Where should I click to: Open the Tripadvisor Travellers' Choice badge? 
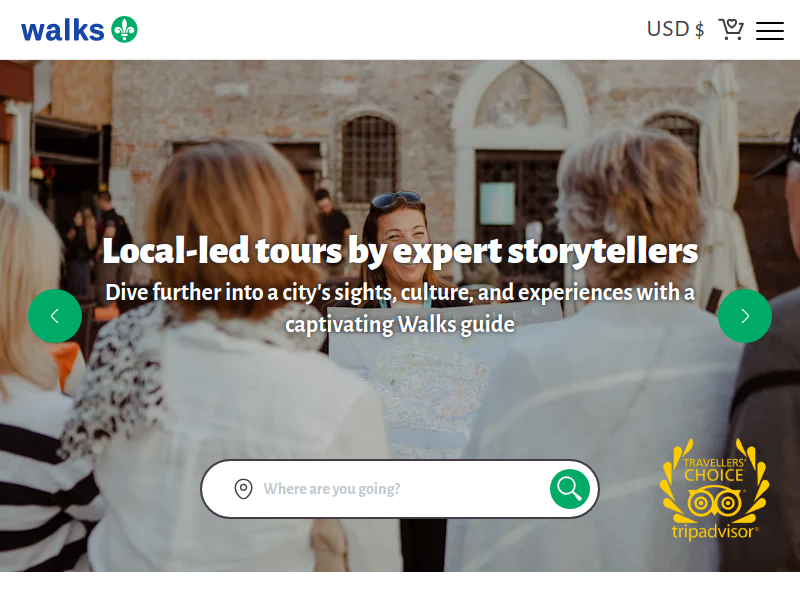click(714, 489)
